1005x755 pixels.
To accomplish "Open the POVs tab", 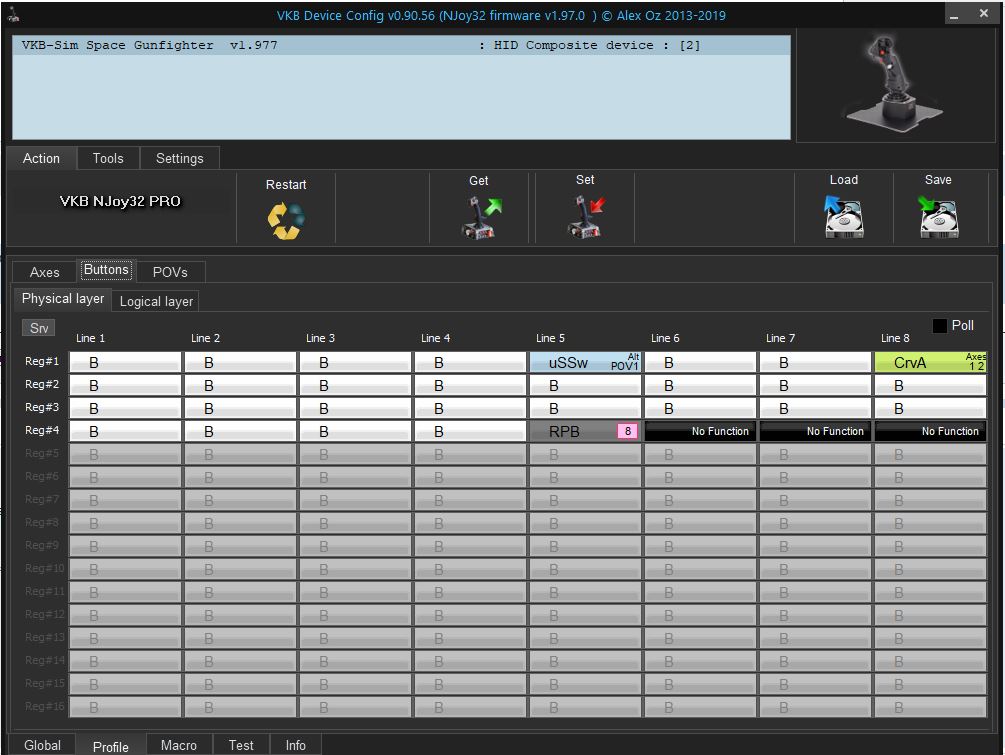I will pyautogui.click(x=170, y=272).
